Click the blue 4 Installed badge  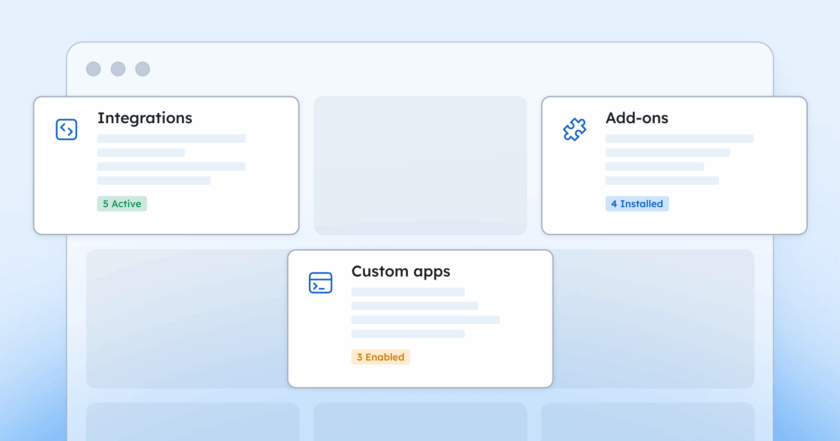pyautogui.click(x=637, y=204)
